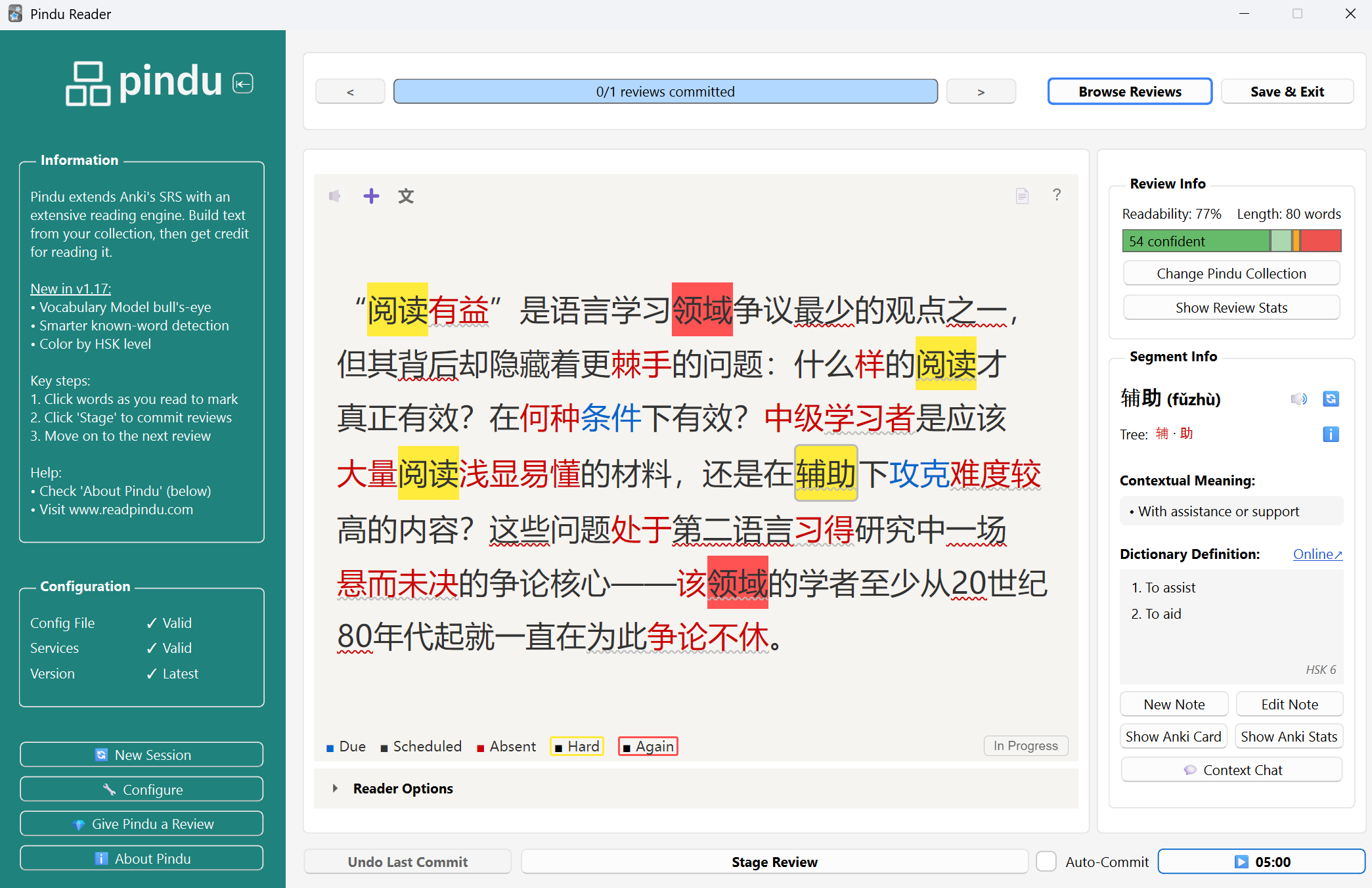Open the document page icon in reader
This screenshot has height=888, width=1372.
coord(1022,196)
